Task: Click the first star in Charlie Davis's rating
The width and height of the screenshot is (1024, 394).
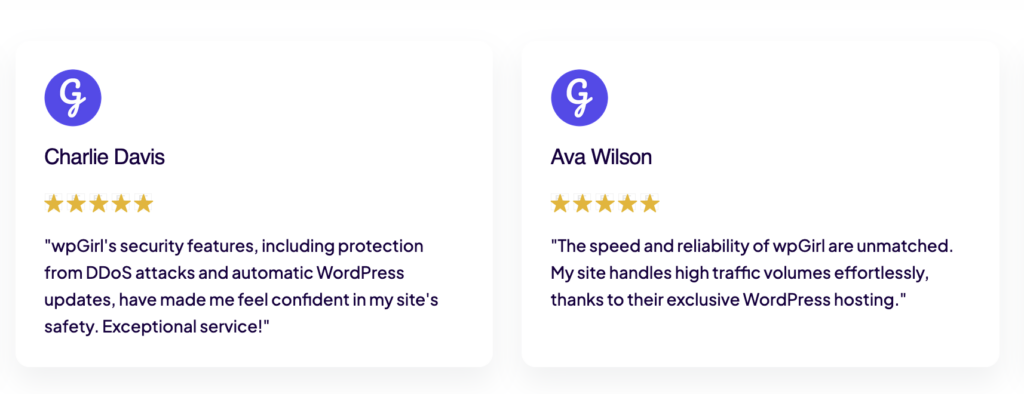Action: [54, 204]
